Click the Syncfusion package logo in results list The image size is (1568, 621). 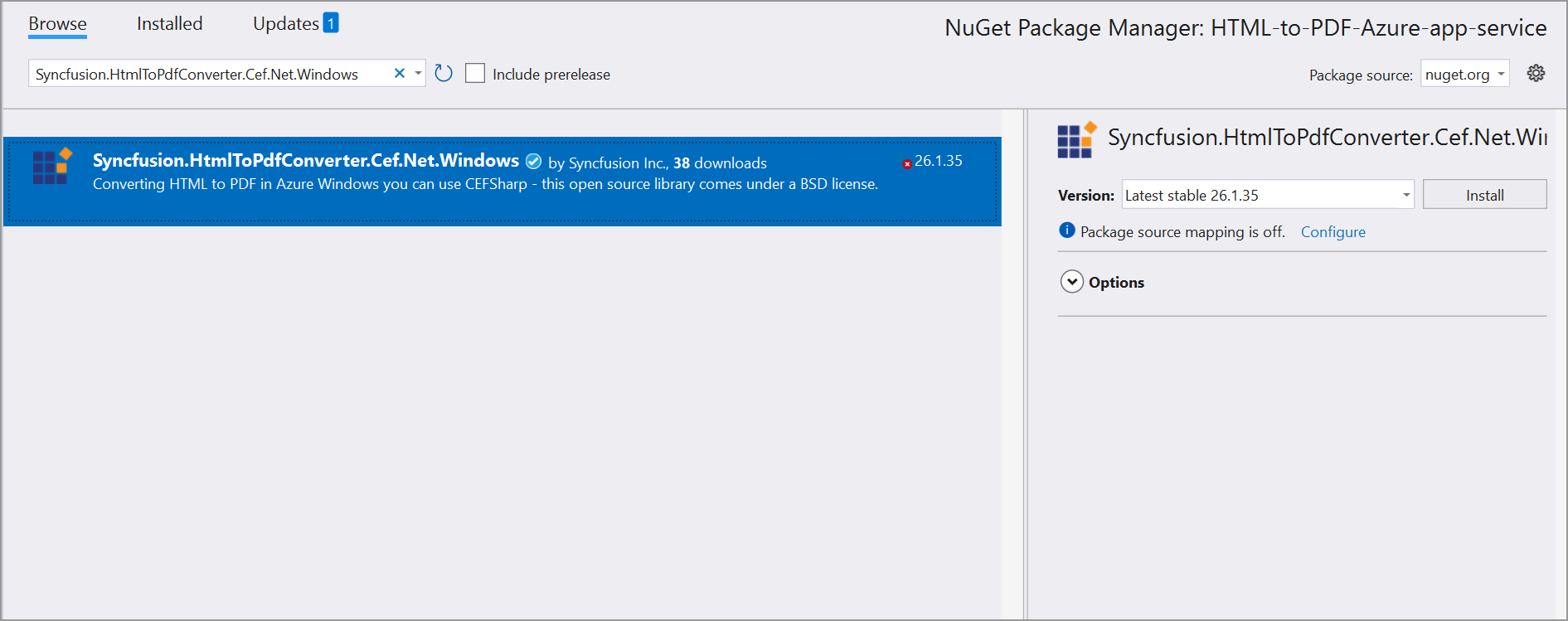tap(52, 166)
